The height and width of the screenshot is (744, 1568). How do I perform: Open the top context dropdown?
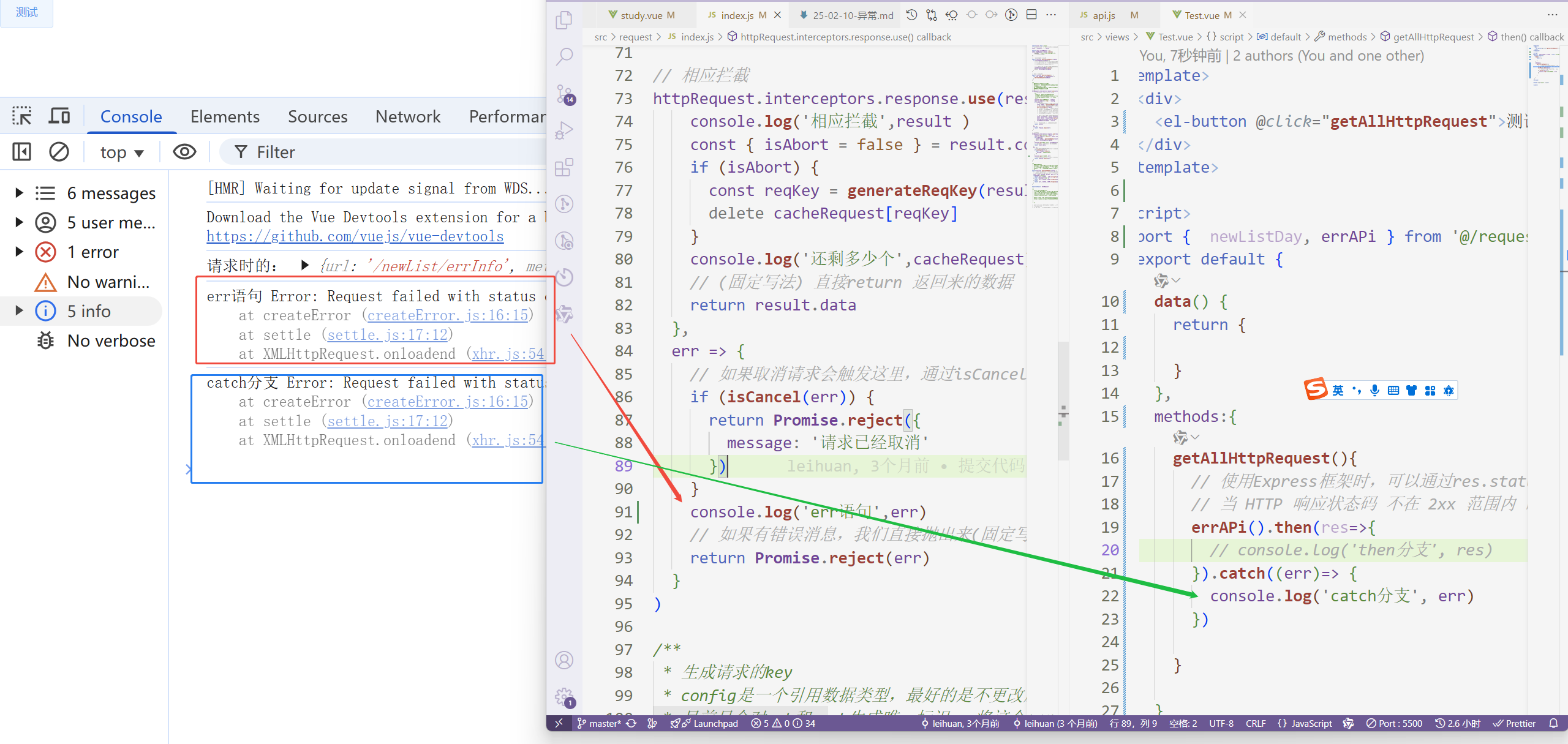point(122,152)
